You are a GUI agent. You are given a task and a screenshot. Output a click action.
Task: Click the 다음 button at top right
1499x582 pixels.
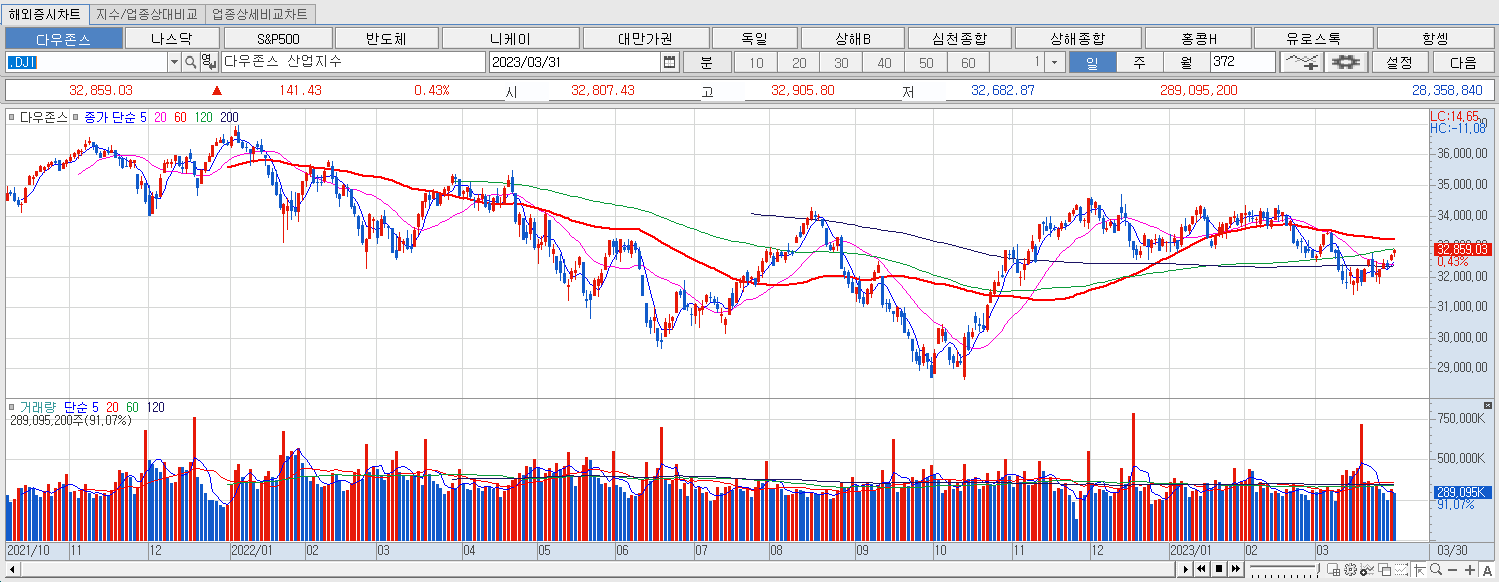tap(1463, 62)
